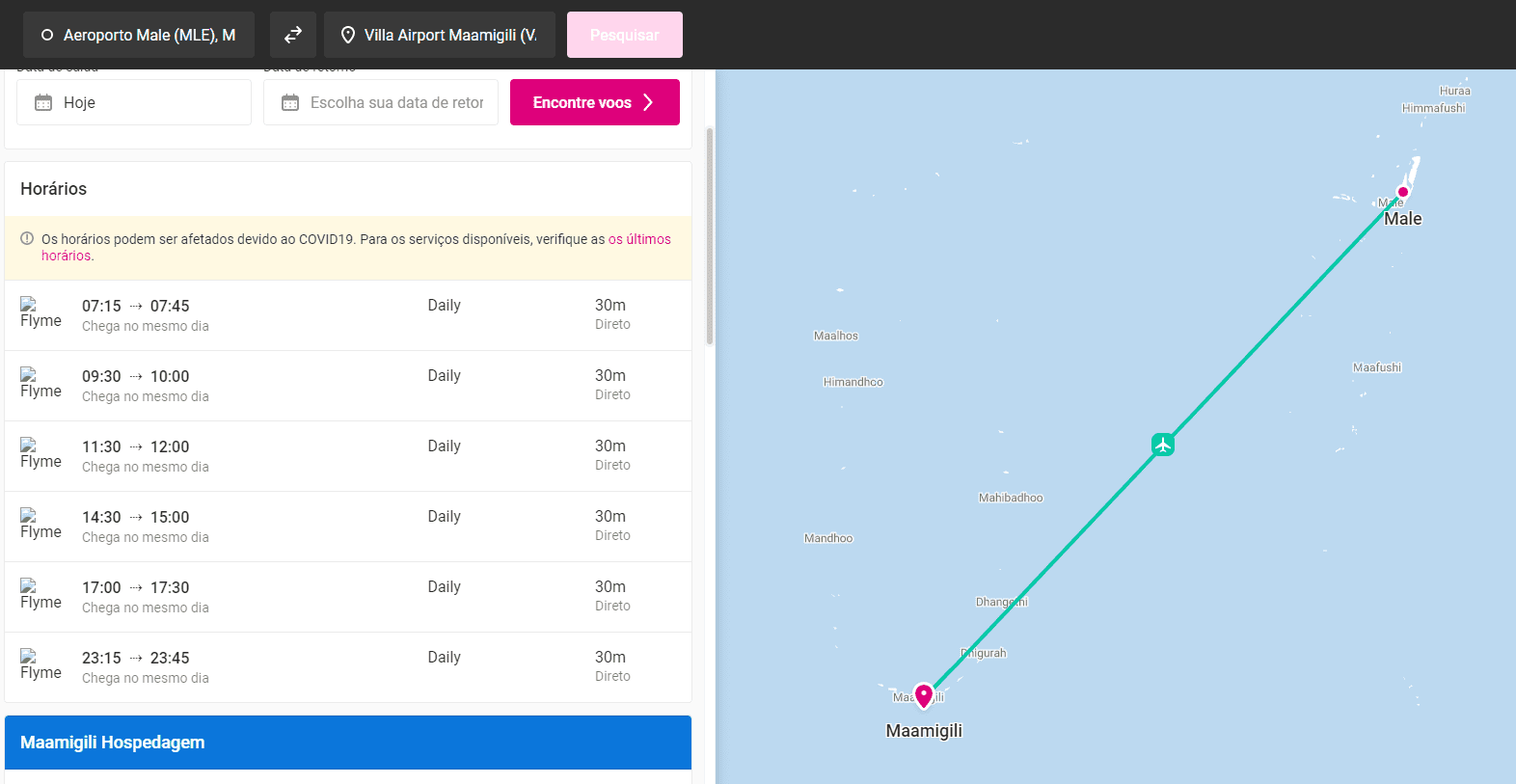Click the Himmafushi label on the map

pyautogui.click(x=1434, y=108)
